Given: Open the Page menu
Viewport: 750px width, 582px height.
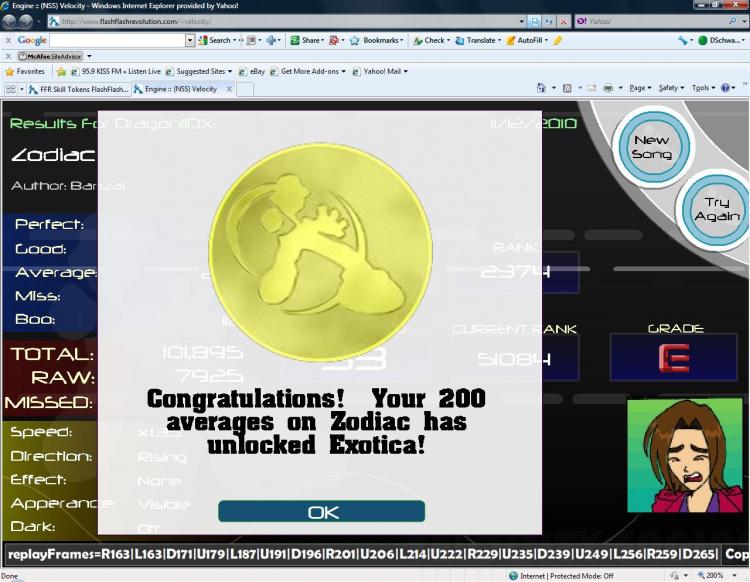Looking at the screenshot, I should click(640, 88).
